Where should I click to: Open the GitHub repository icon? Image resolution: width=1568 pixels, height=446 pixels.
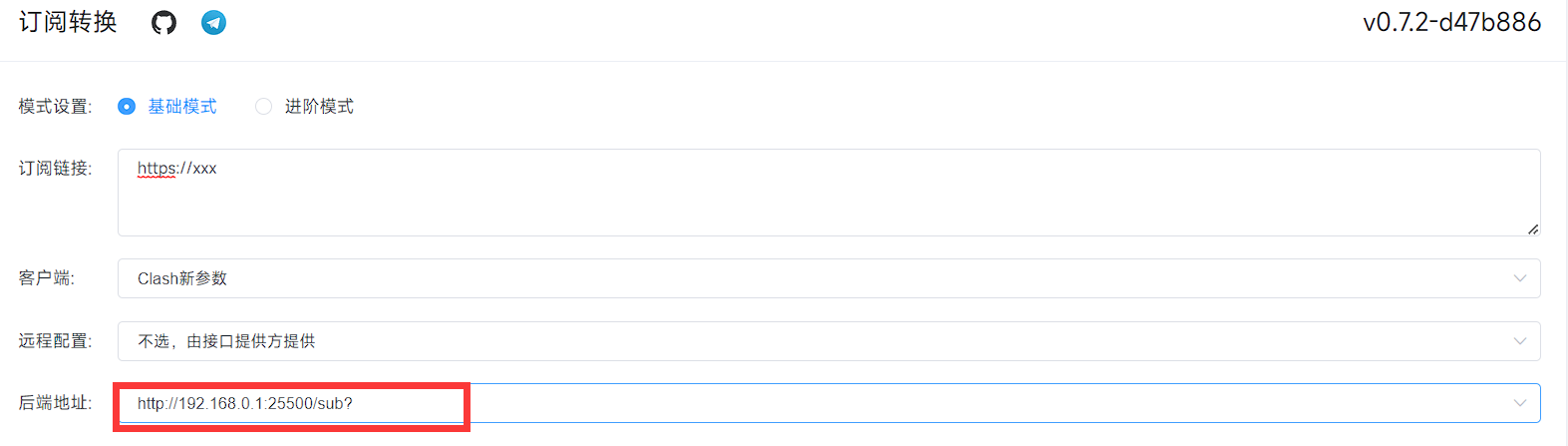(x=163, y=22)
